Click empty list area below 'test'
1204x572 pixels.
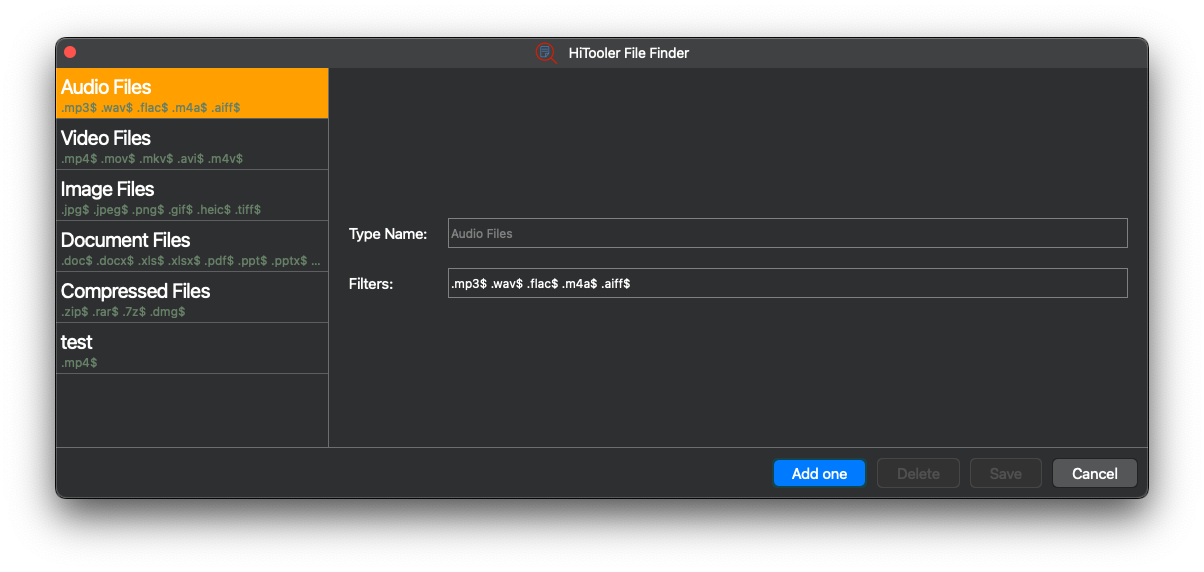tap(192, 410)
